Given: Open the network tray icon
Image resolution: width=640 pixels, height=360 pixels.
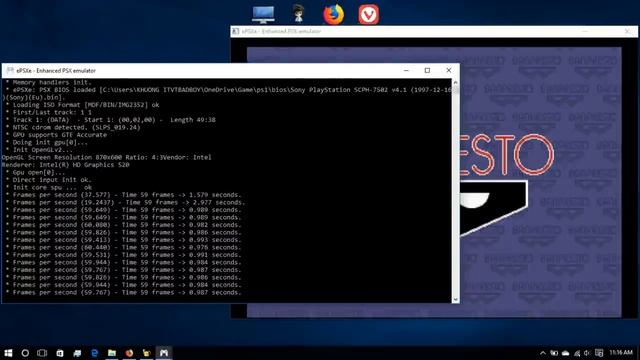Looking at the screenshot, I should (577, 353).
